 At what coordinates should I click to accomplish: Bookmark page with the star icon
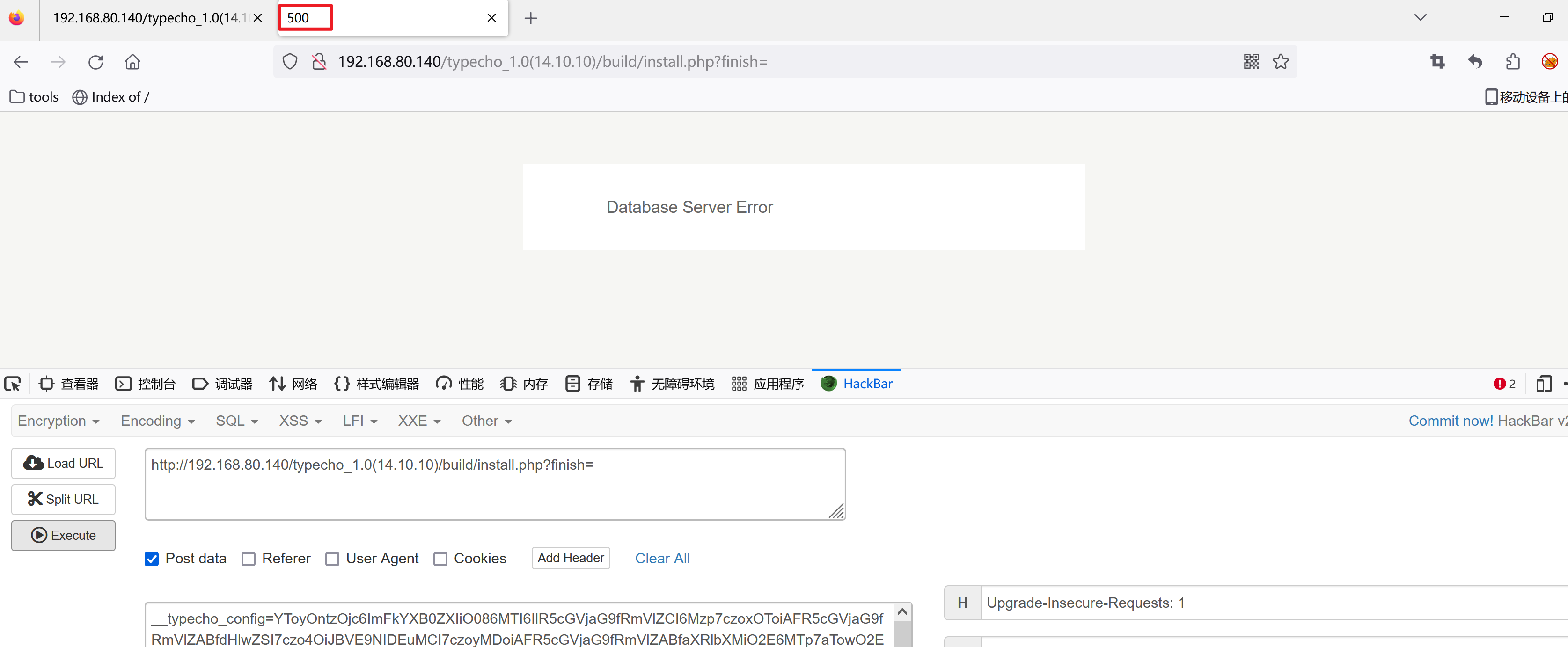pos(1280,61)
